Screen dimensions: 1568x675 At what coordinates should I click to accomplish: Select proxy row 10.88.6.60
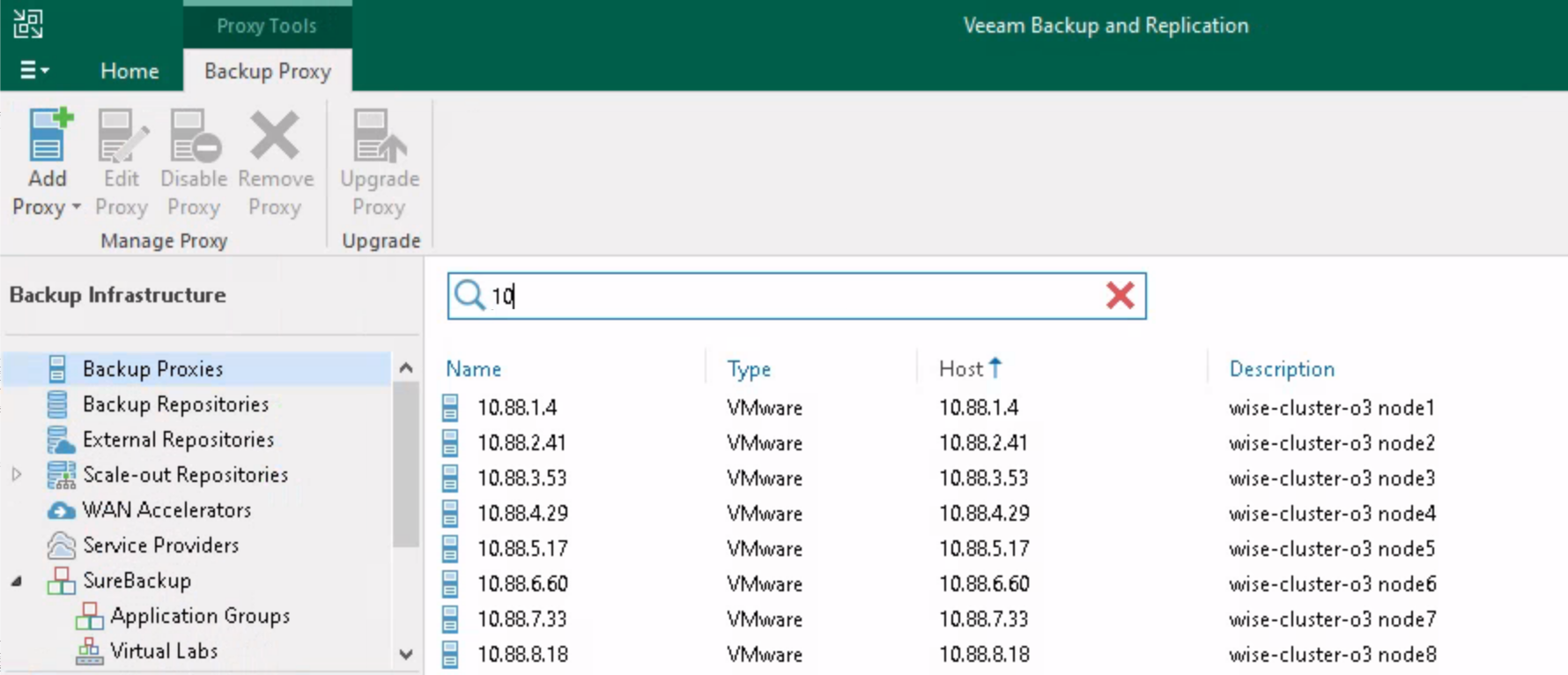coord(1003,583)
